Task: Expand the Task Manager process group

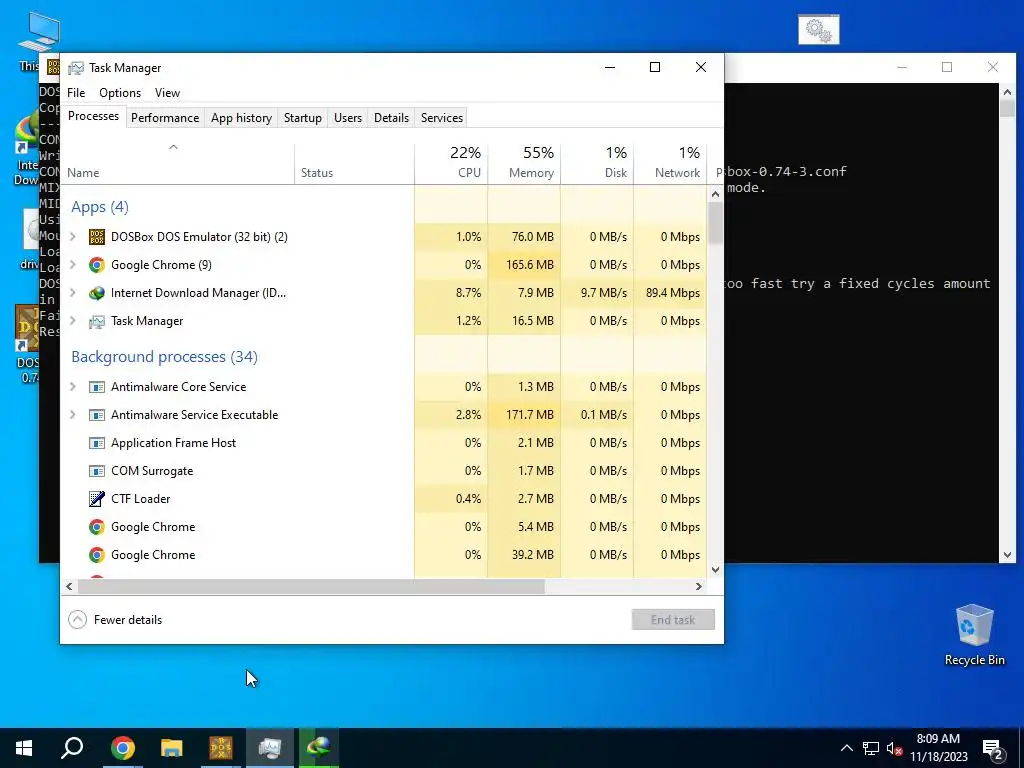Action: (72, 321)
